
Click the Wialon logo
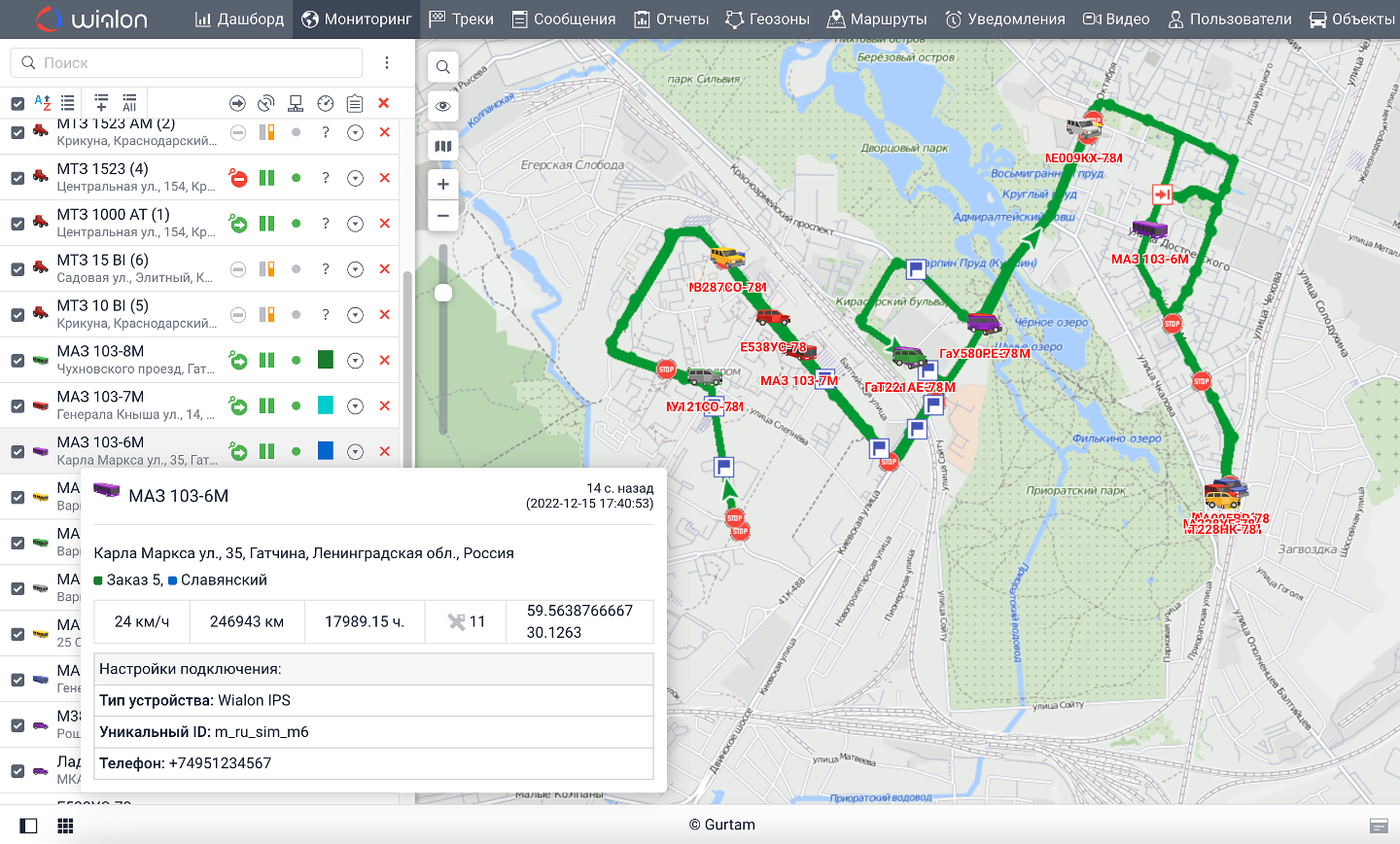coord(91,19)
